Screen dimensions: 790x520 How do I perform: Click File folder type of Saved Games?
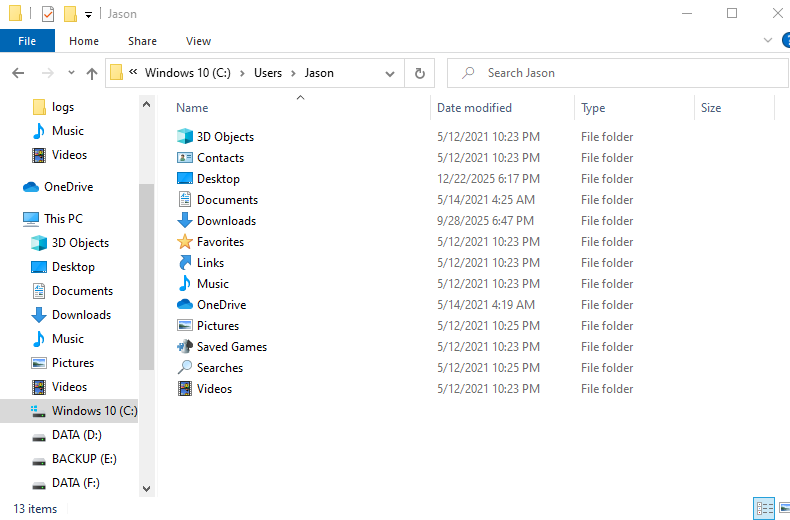pyautogui.click(x=607, y=347)
